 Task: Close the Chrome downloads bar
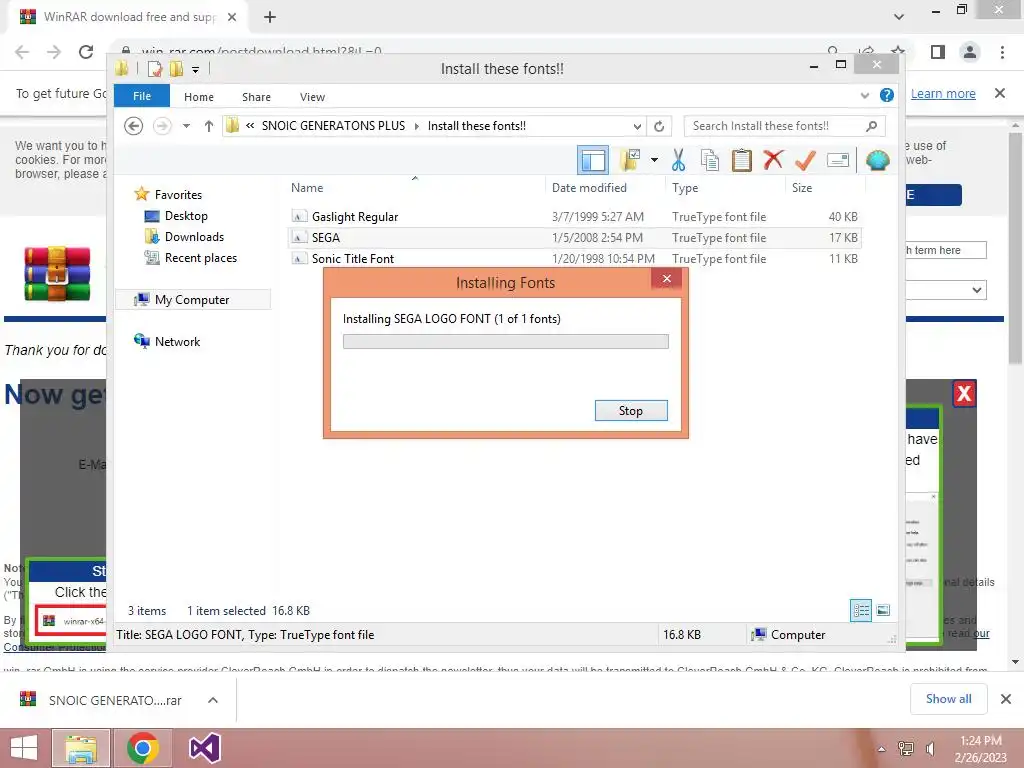(1006, 699)
